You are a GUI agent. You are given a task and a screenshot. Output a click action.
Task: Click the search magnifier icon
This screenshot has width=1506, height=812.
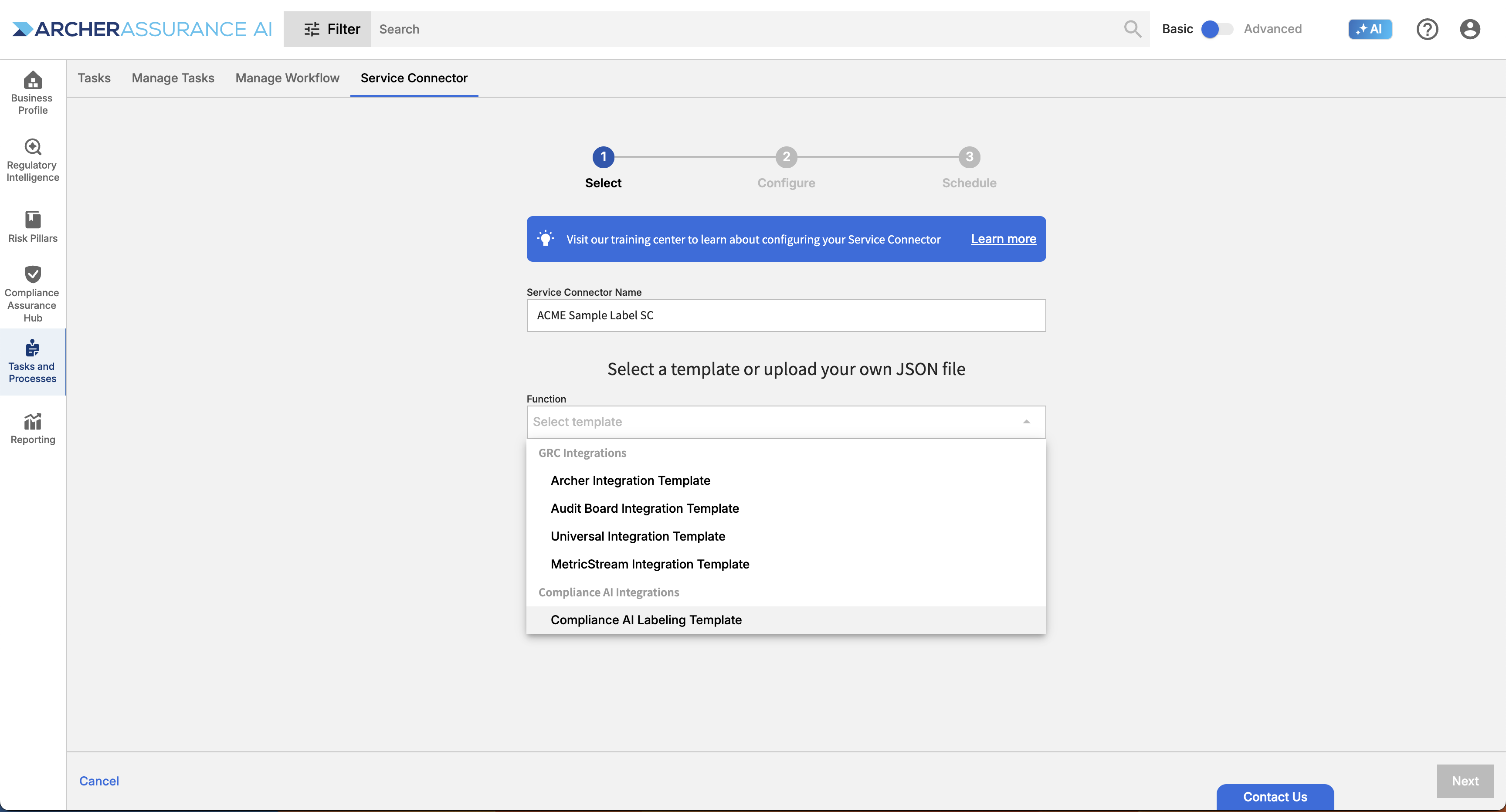click(x=1133, y=29)
